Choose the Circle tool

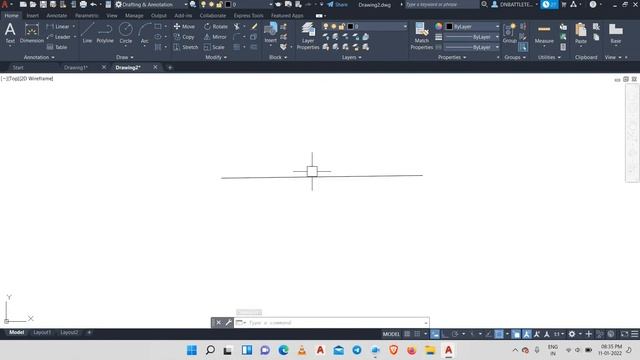(126, 33)
